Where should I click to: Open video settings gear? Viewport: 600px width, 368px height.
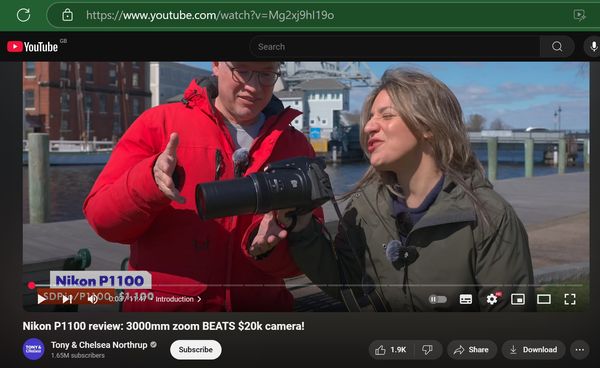492,299
